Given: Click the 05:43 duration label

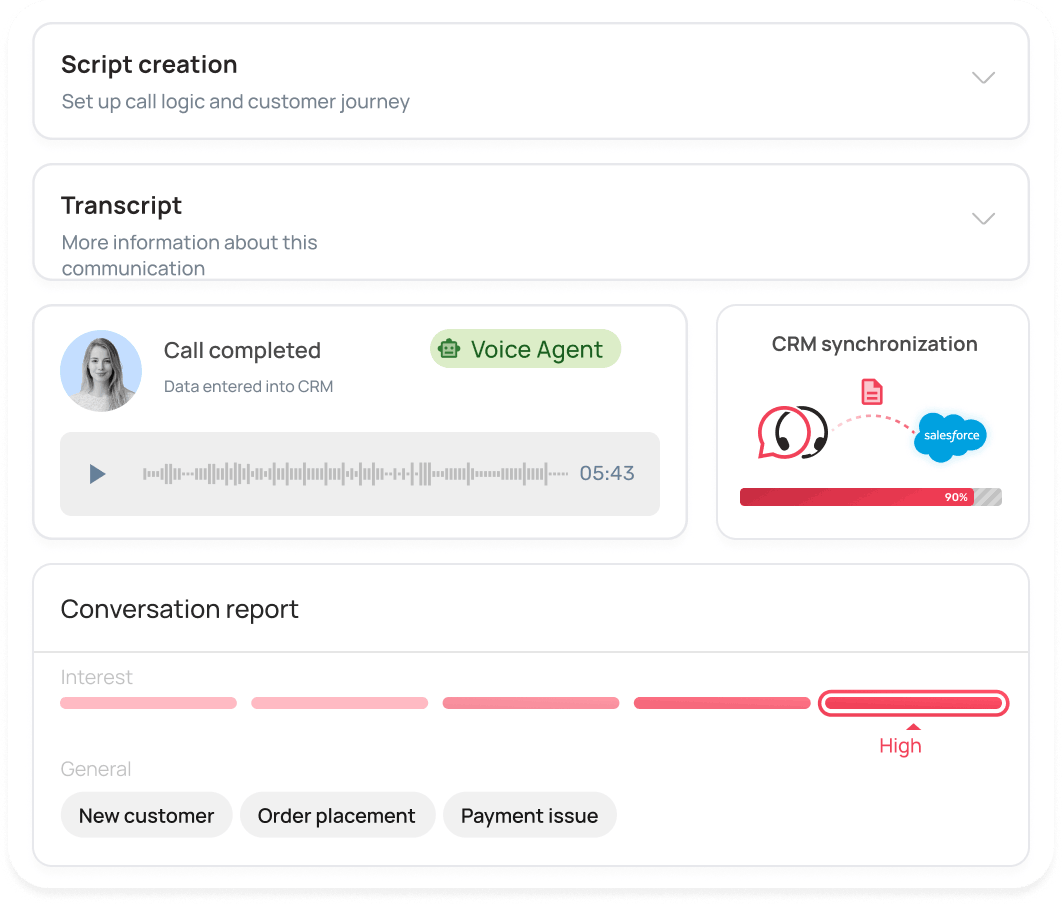Looking at the screenshot, I should (607, 473).
